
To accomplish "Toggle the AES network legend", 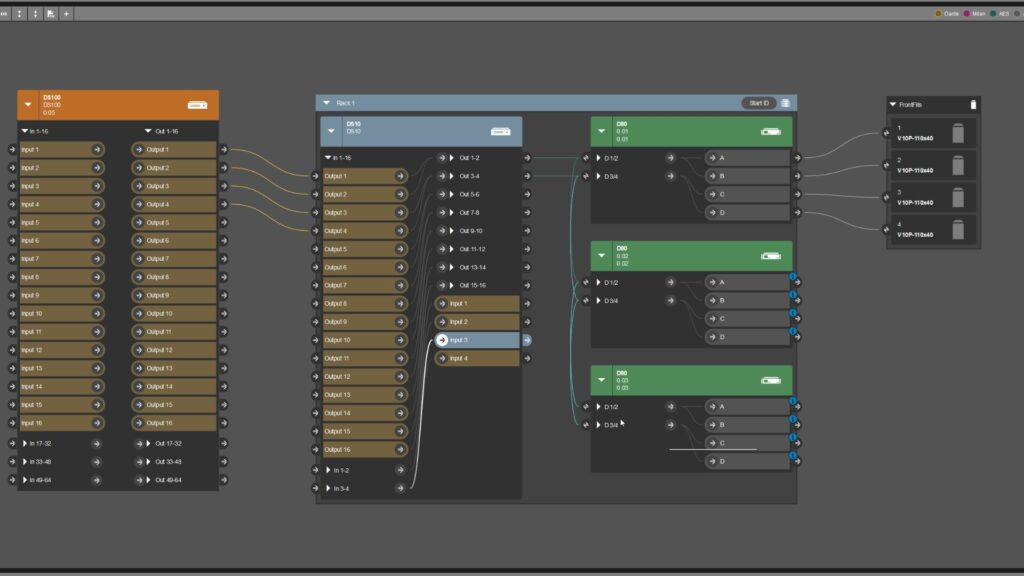I will coord(993,14).
